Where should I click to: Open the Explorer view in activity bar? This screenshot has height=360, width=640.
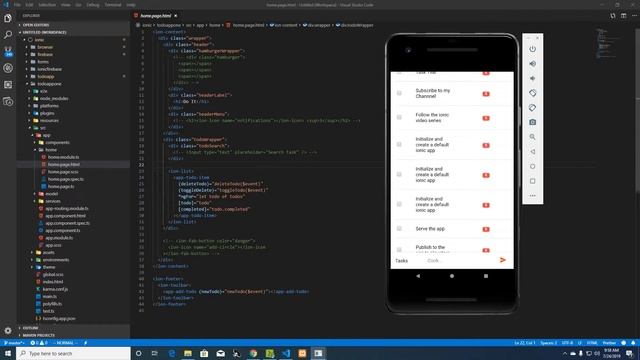[x=8, y=18]
